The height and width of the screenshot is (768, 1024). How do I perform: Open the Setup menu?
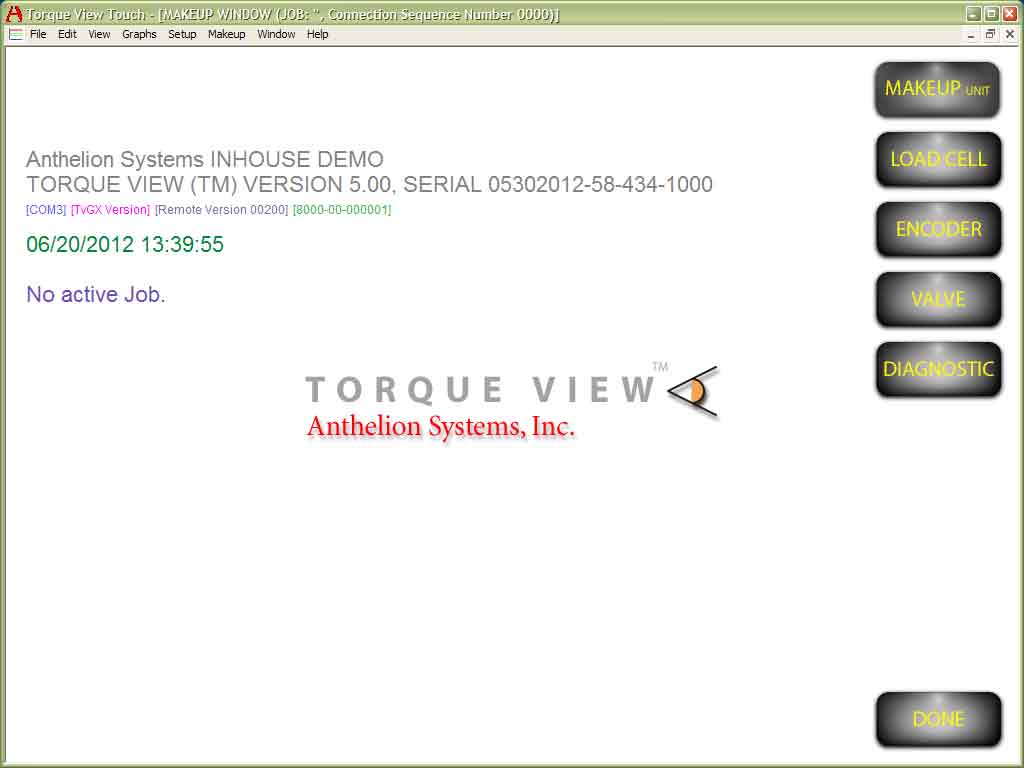pyautogui.click(x=182, y=34)
